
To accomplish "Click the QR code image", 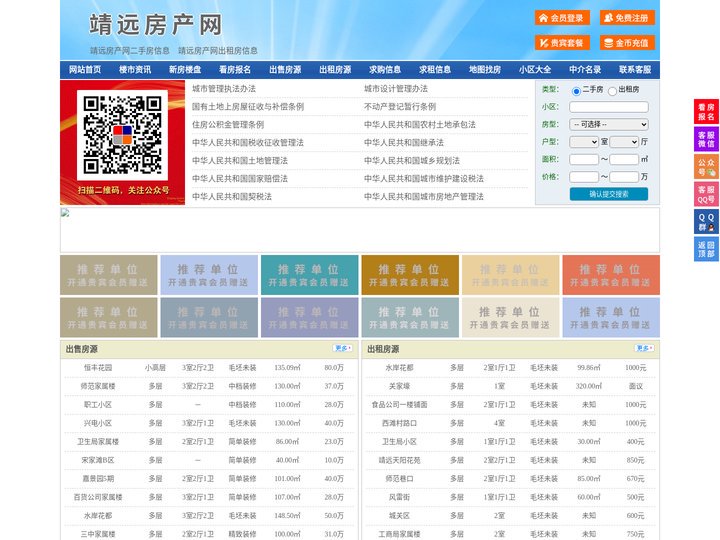I will [x=122, y=135].
